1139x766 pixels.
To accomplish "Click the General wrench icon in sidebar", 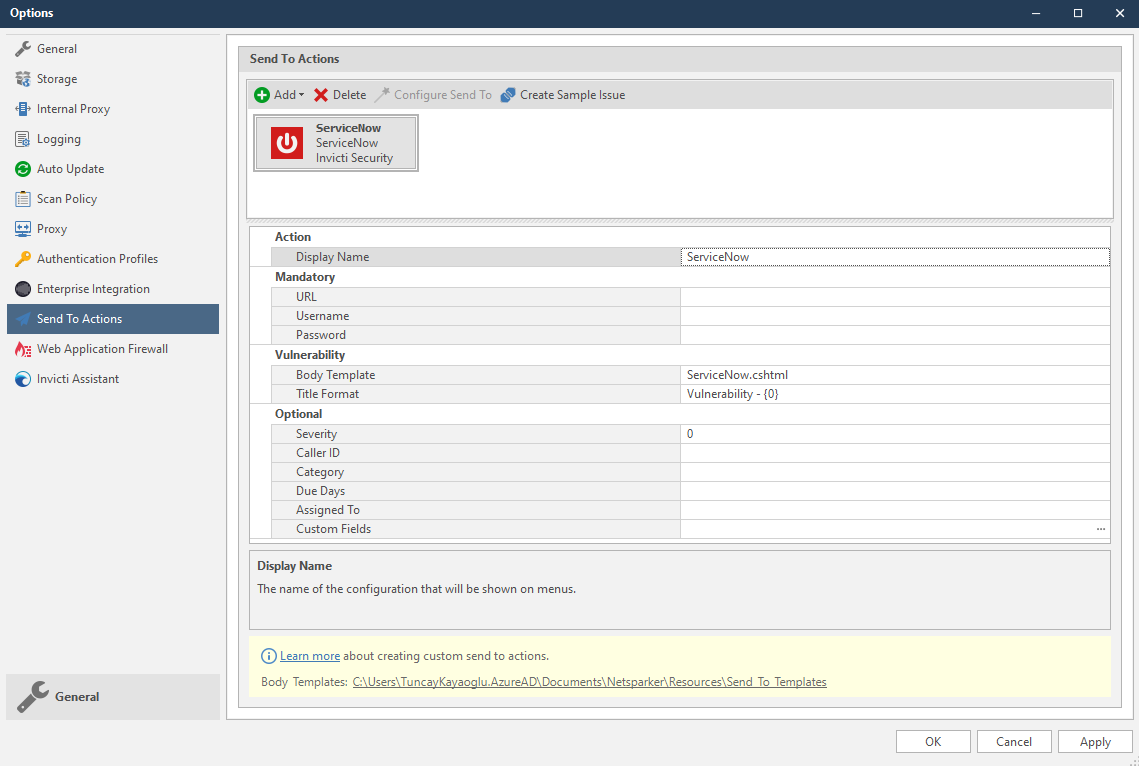I will (23, 49).
